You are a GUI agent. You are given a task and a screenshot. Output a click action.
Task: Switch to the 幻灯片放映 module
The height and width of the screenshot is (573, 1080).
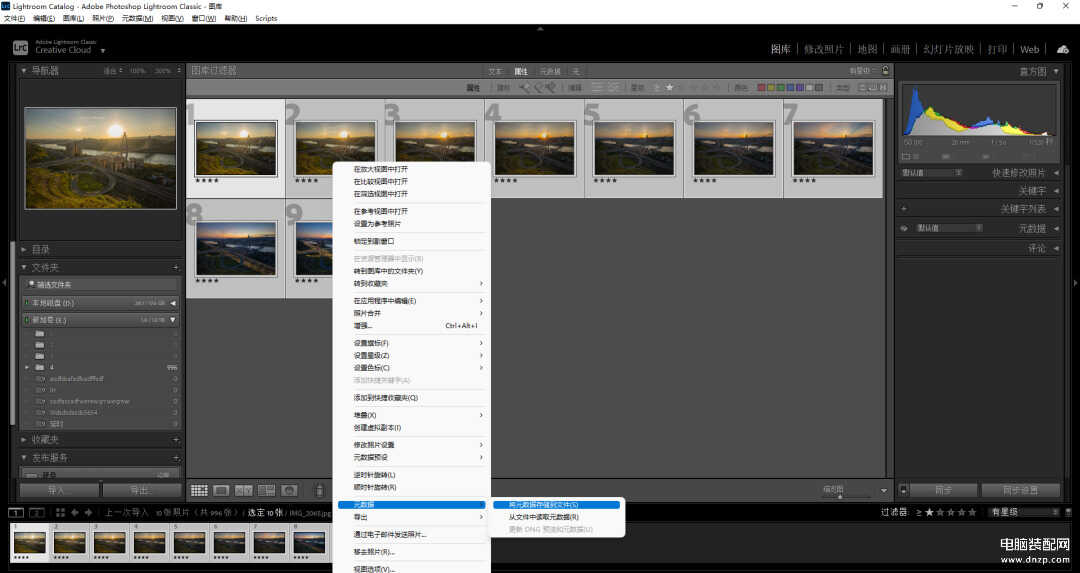948,49
